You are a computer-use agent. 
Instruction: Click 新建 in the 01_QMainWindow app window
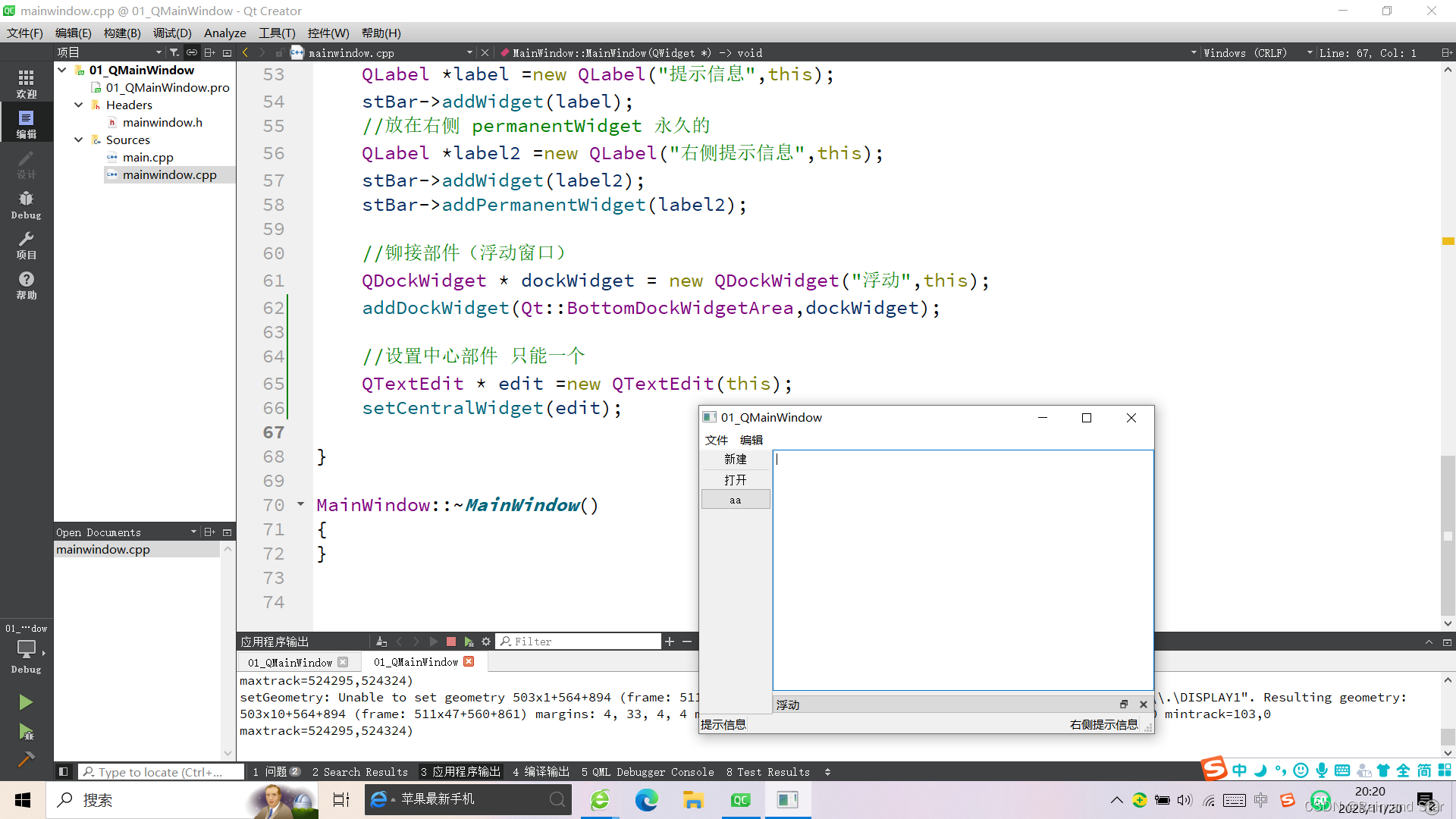[x=735, y=459]
